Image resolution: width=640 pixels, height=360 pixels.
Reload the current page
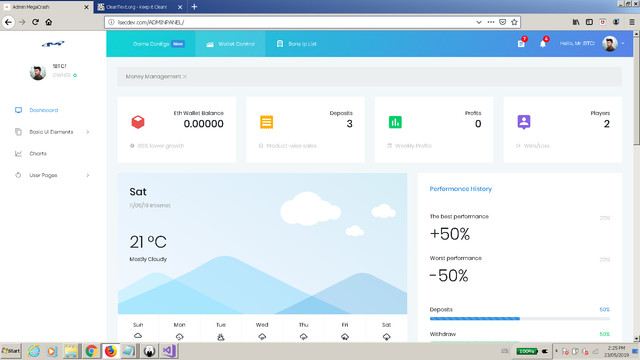[36, 22]
